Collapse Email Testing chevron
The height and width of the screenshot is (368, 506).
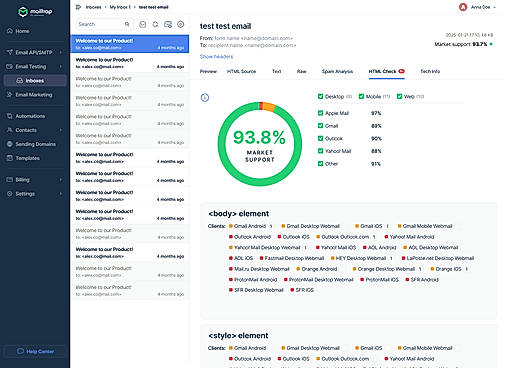[61, 67]
